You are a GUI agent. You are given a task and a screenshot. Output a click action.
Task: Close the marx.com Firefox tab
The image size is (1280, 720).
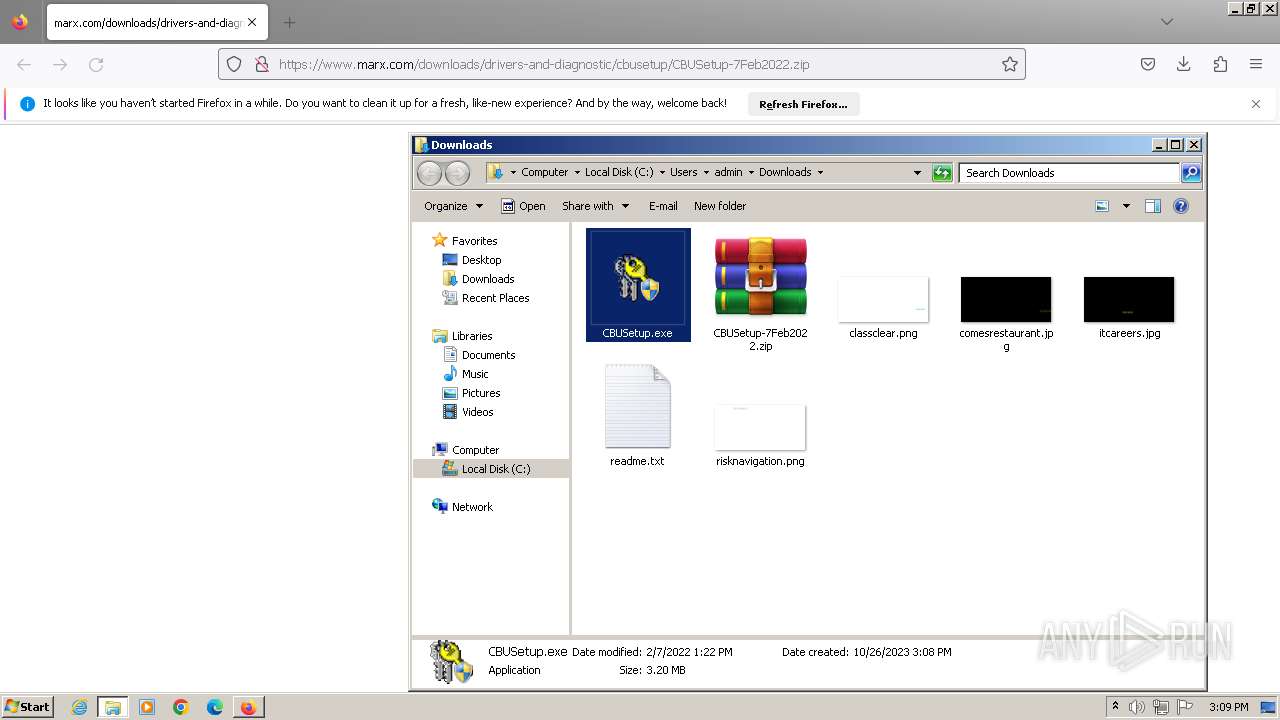(251, 22)
